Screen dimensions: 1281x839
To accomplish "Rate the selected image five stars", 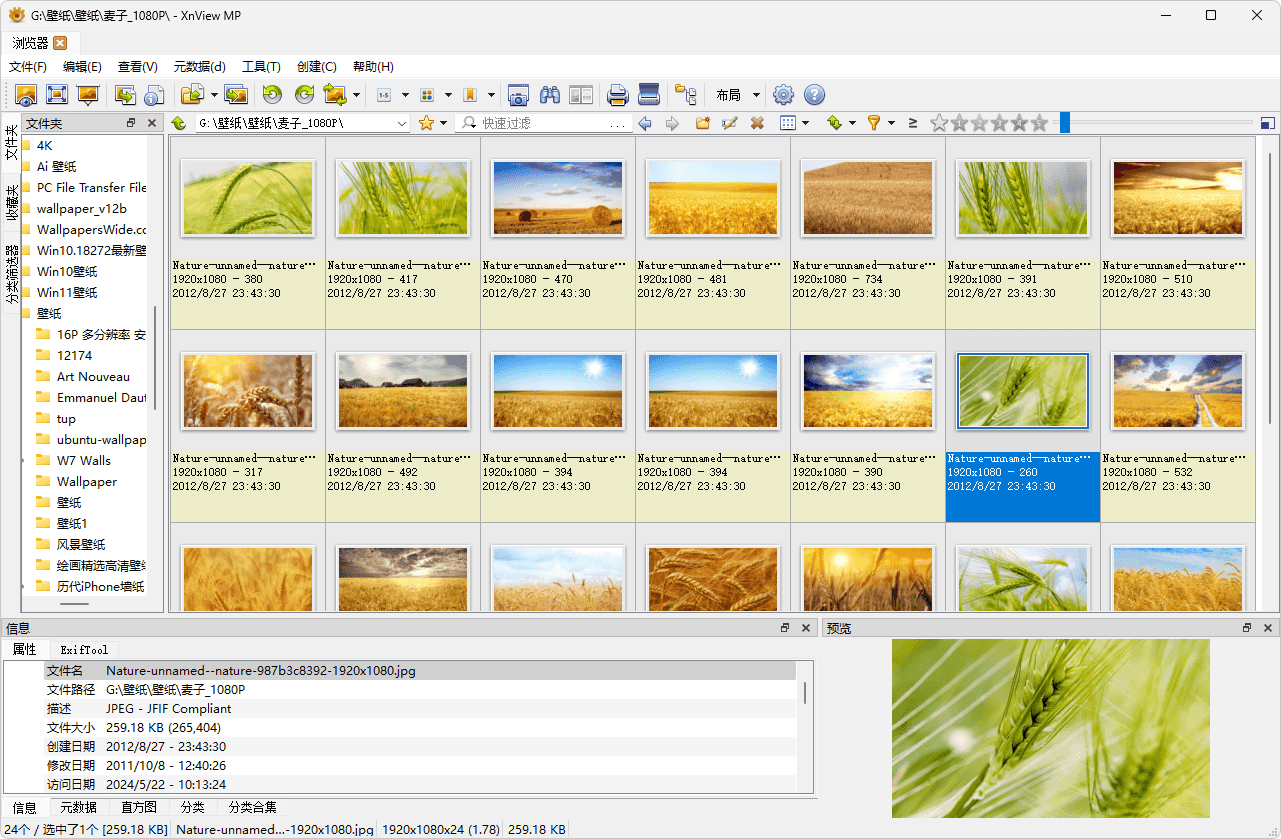I will click(1040, 122).
